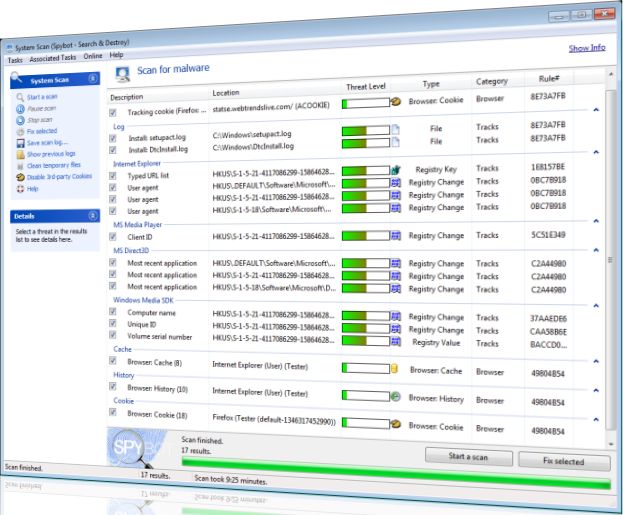Image resolution: width=623 pixels, height=515 pixels.
Task: Sort results by Threat Level column
Action: pyautogui.click(x=366, y=87)
